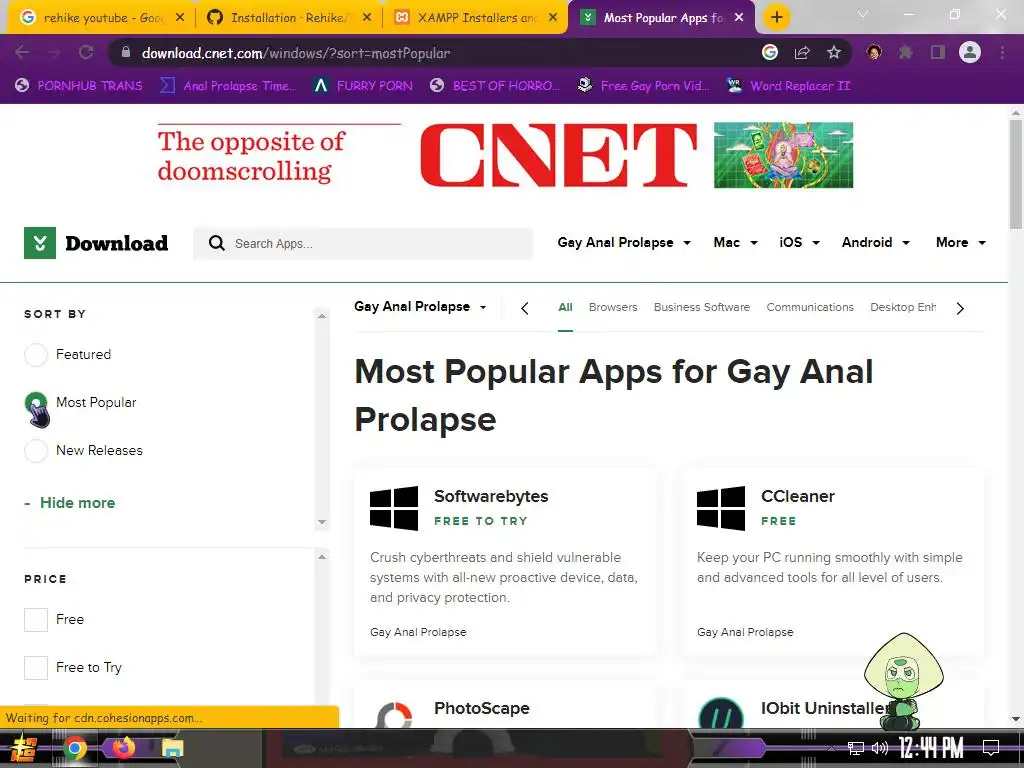Click Windows logo icon on Softwarebytes card
The image size is (1024, 768).
point(394,508)
